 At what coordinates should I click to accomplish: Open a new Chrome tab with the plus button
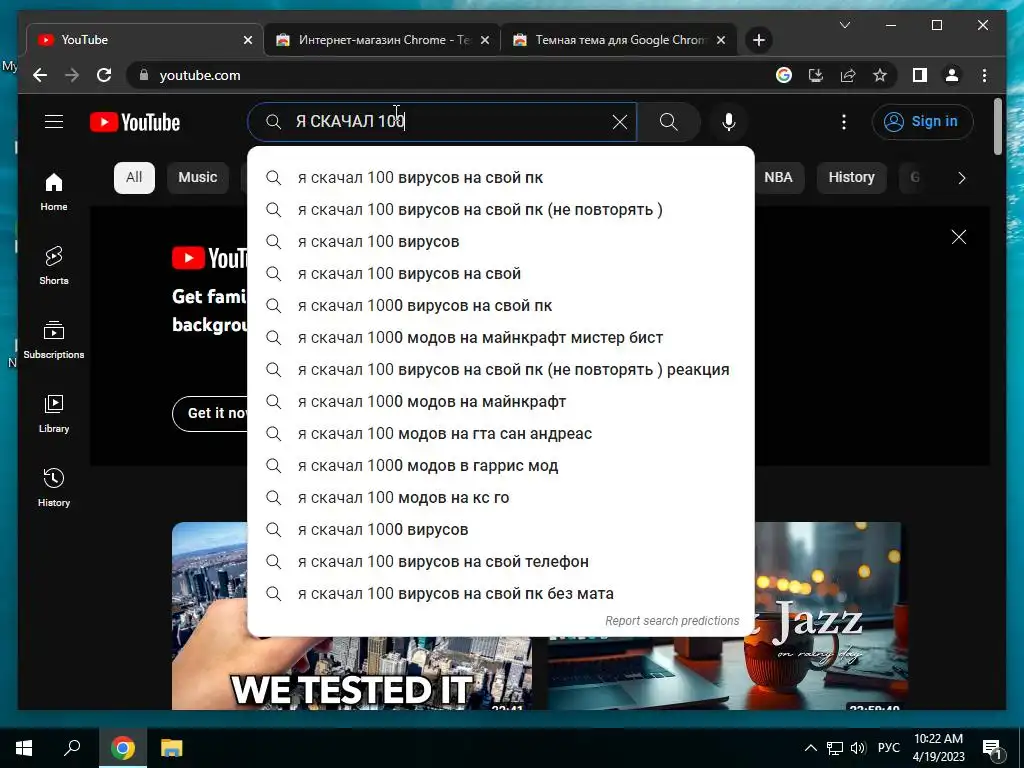point(758,40)
